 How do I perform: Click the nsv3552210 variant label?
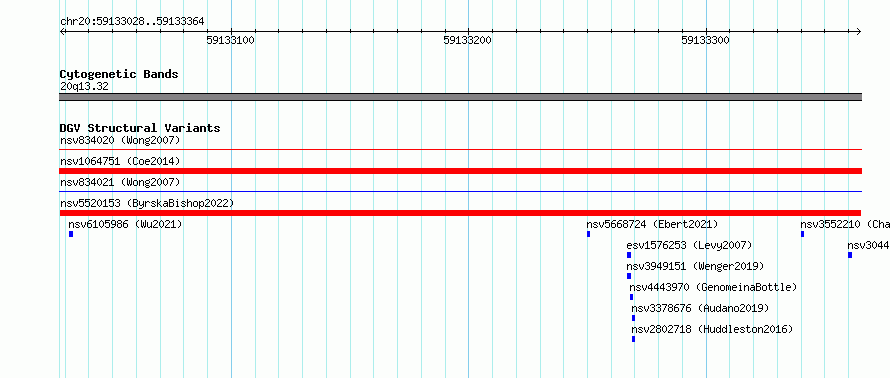(845, 224)
